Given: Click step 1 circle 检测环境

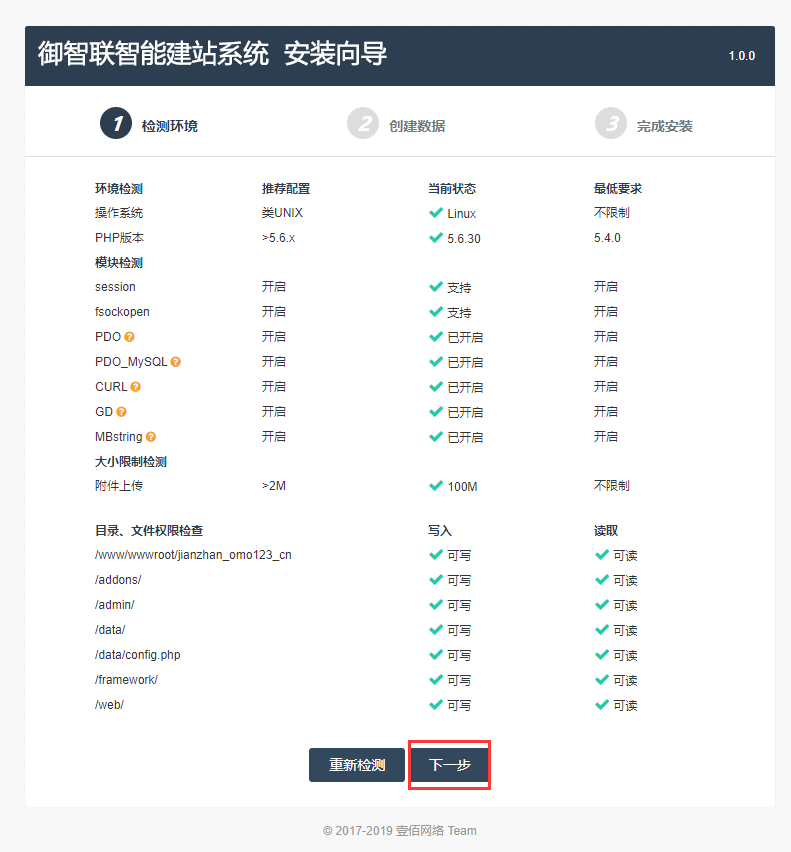Looking at the screenshot, I should coord(116,124).
